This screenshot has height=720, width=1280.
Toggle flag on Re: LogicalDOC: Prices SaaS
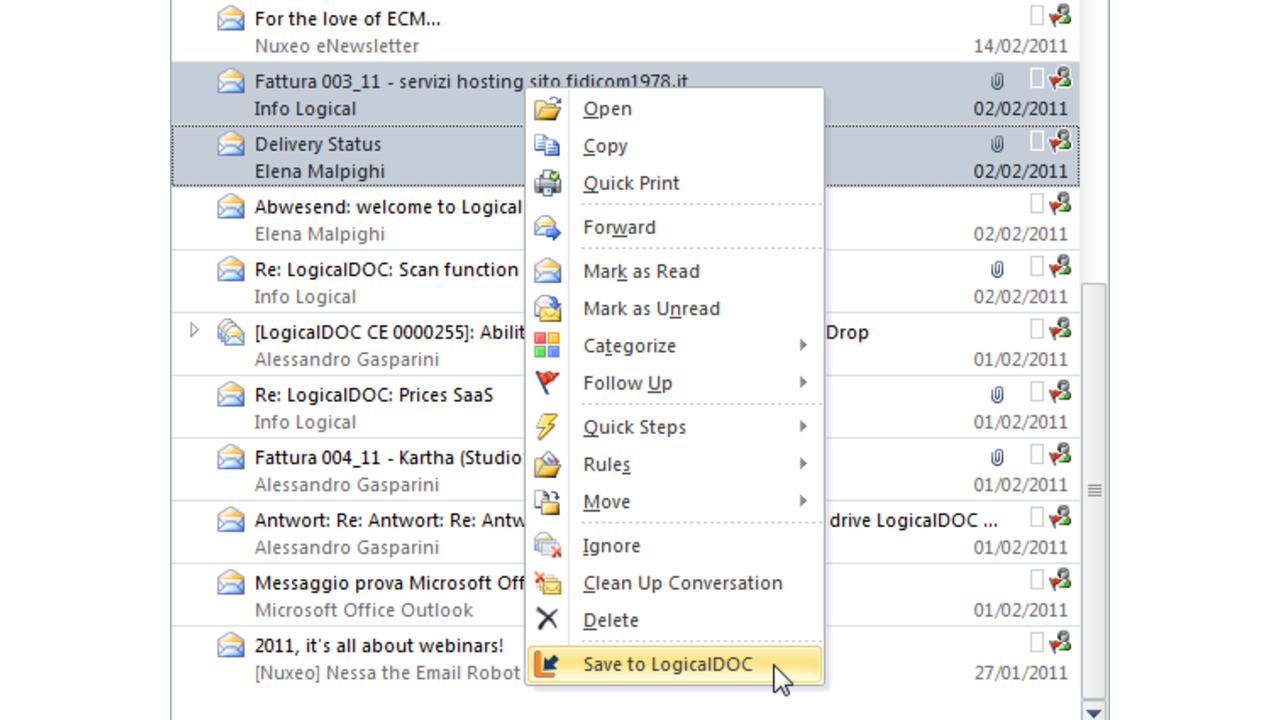pyautogui.click(x=1037, y=393)
